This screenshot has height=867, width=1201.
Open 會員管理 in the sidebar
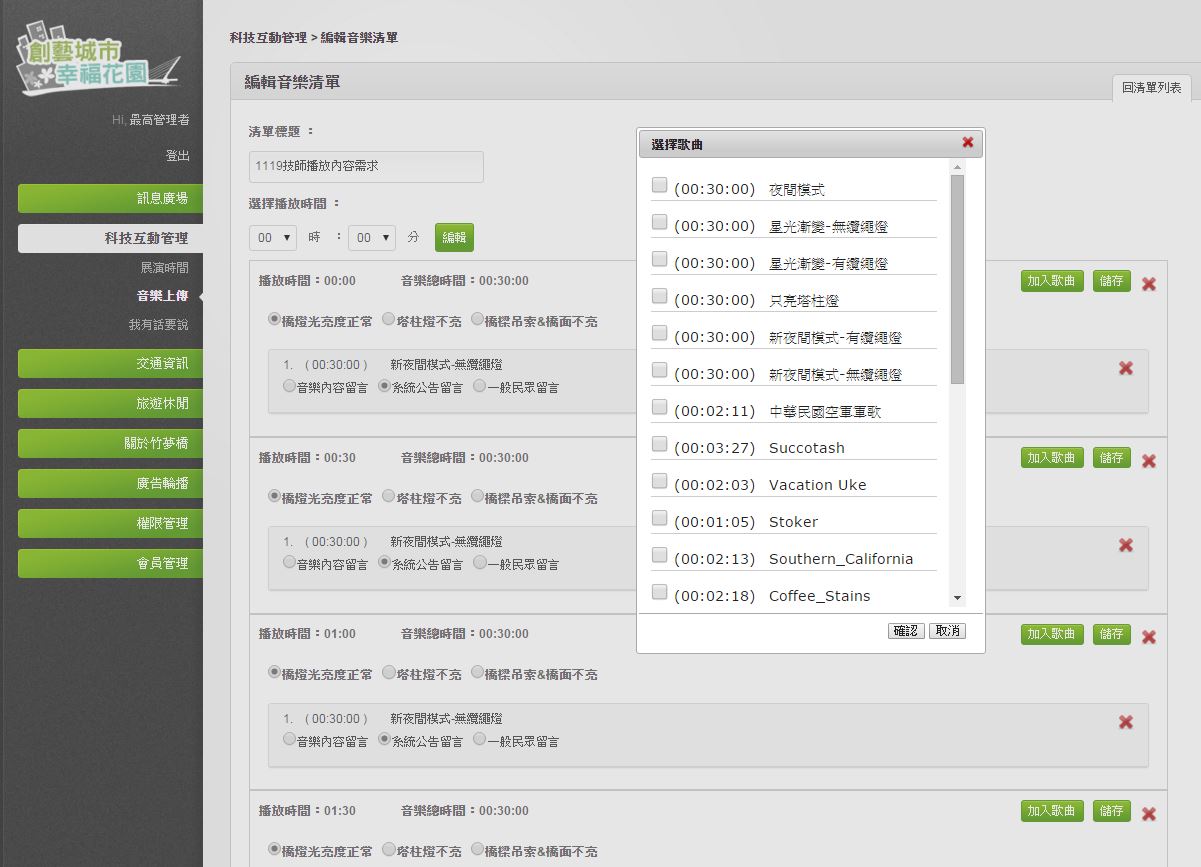[110, 563]
